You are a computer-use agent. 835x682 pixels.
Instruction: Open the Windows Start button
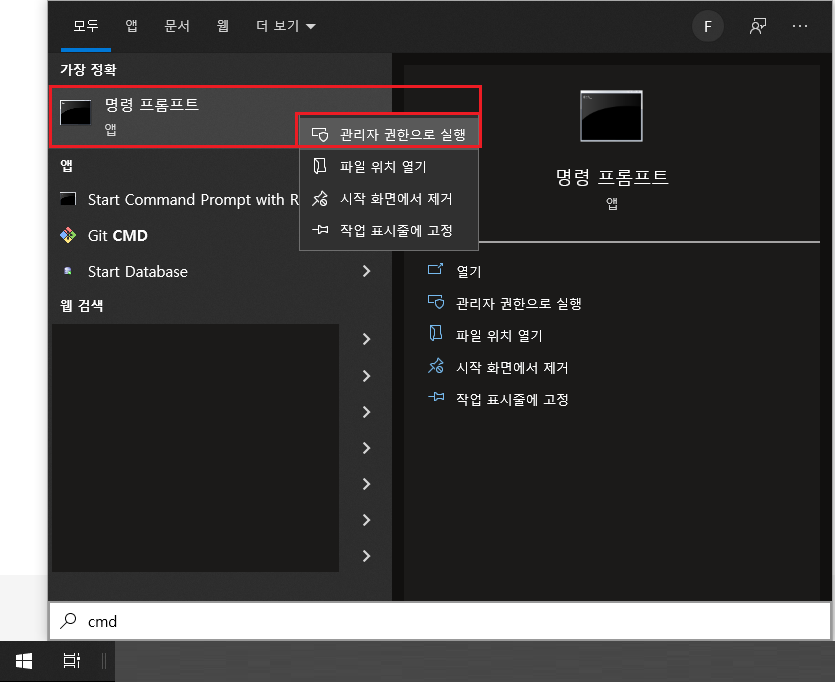(x=24, y=661)
